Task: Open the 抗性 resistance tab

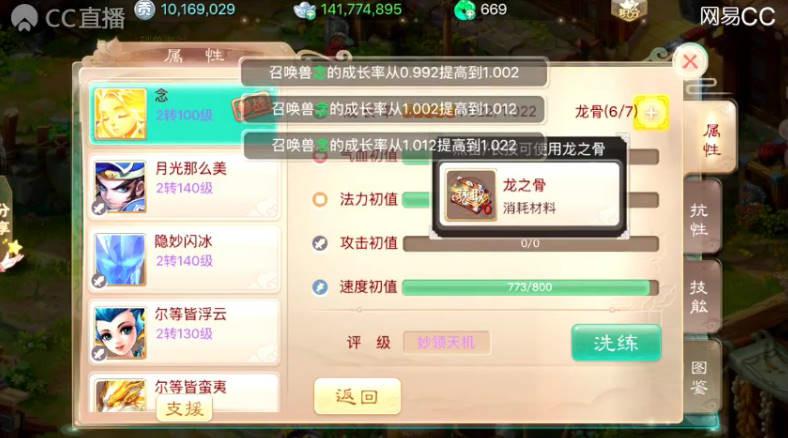Action: [700, 220]
